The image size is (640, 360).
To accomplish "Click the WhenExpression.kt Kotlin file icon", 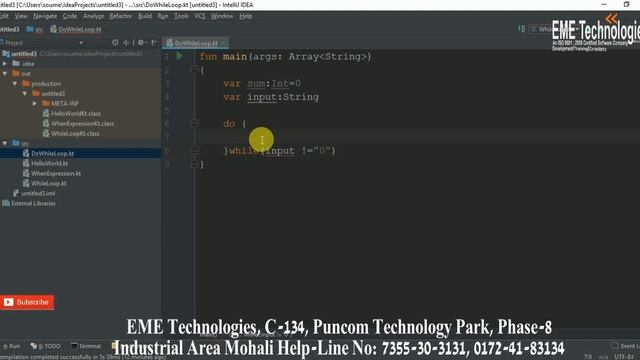I will tap(26, 173).
